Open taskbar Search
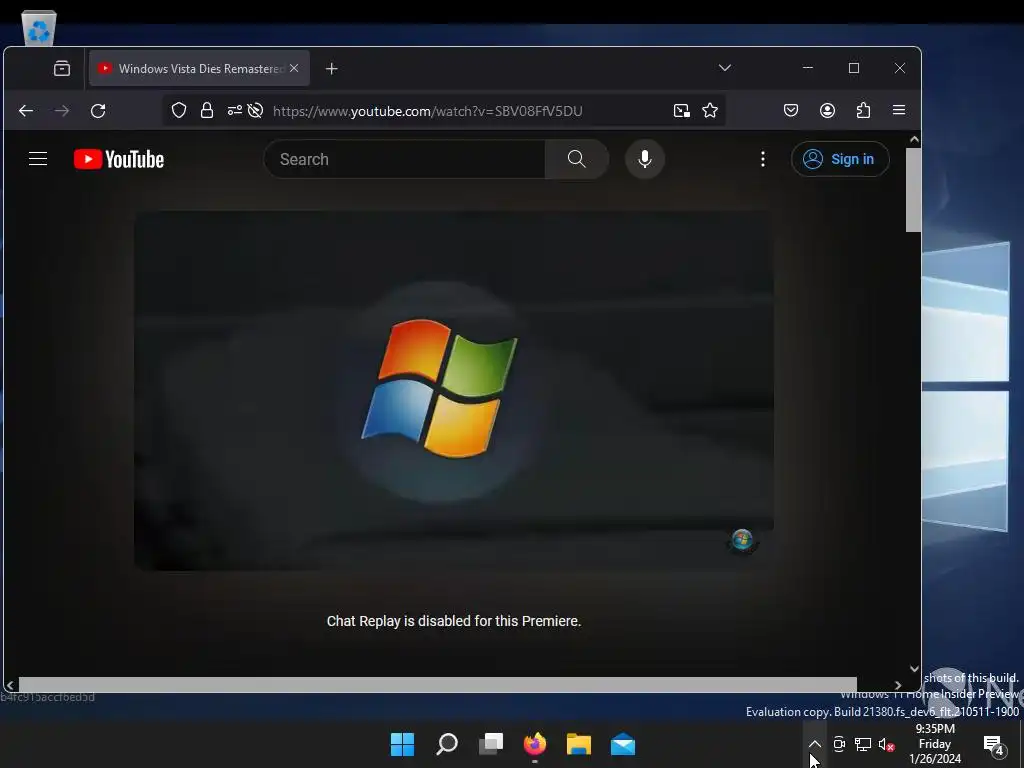 (447, 744)
